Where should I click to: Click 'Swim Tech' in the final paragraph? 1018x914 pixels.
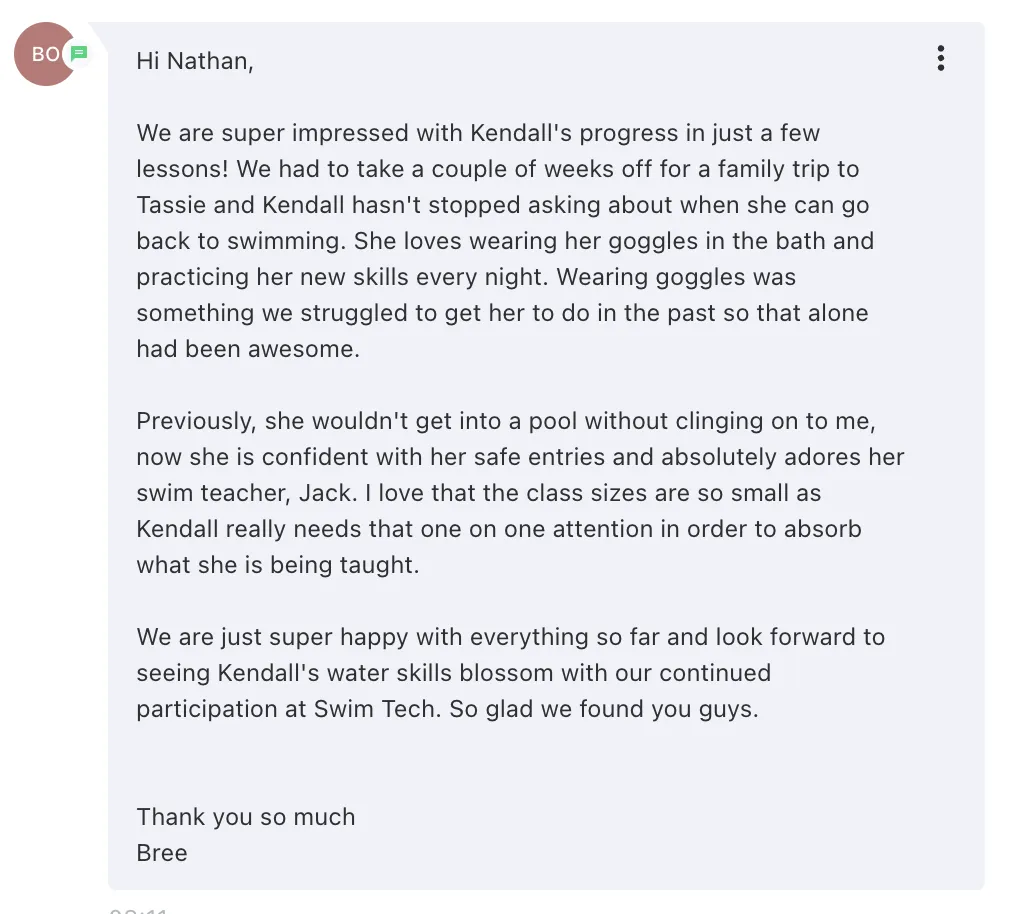coord(377,709)
